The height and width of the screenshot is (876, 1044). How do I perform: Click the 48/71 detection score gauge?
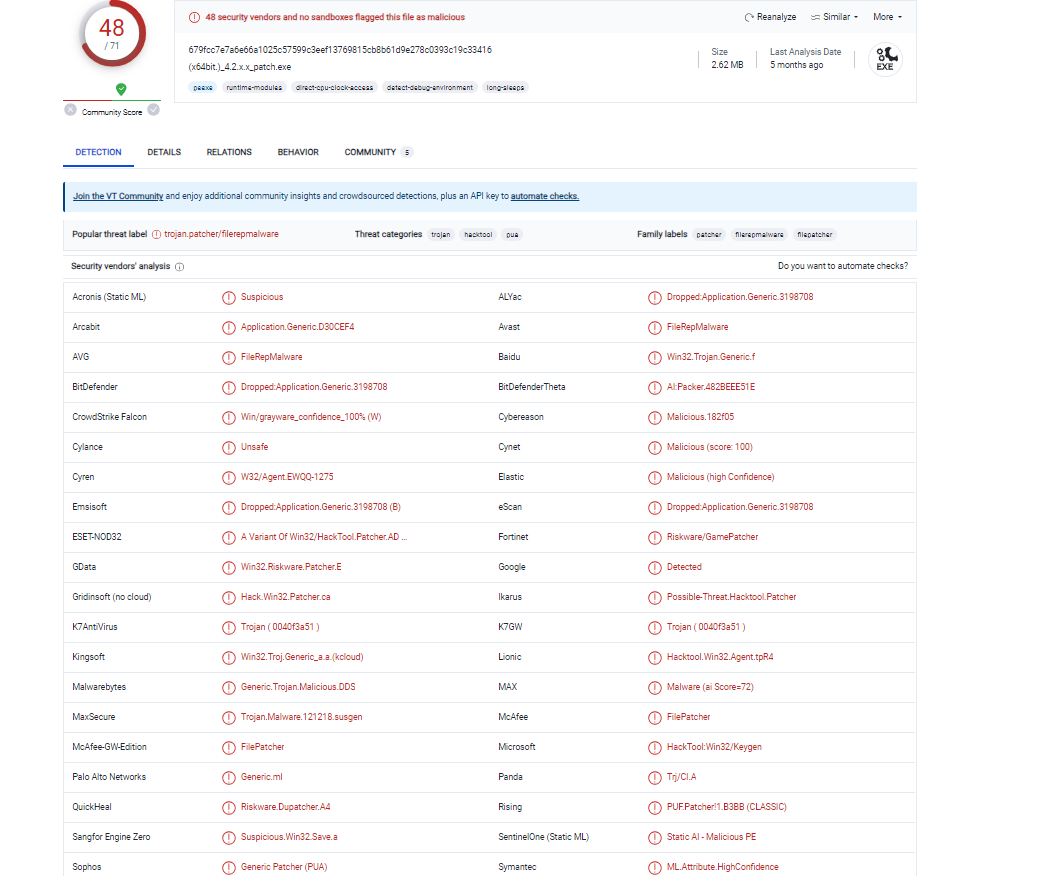pyautogui.click(x=113, y=33)
